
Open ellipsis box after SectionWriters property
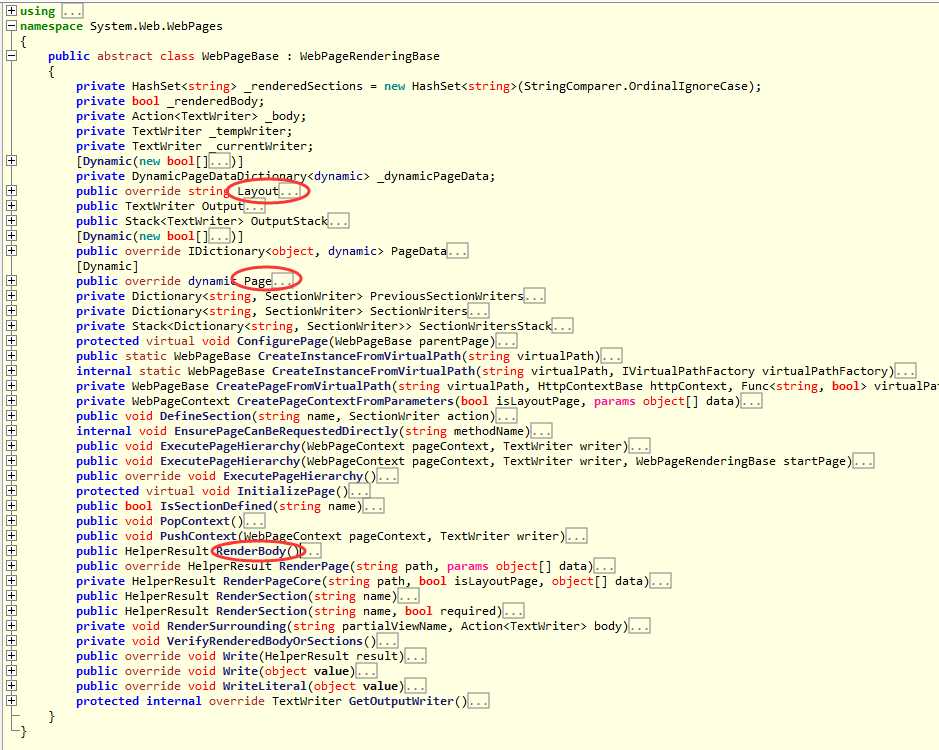[478, 311]
